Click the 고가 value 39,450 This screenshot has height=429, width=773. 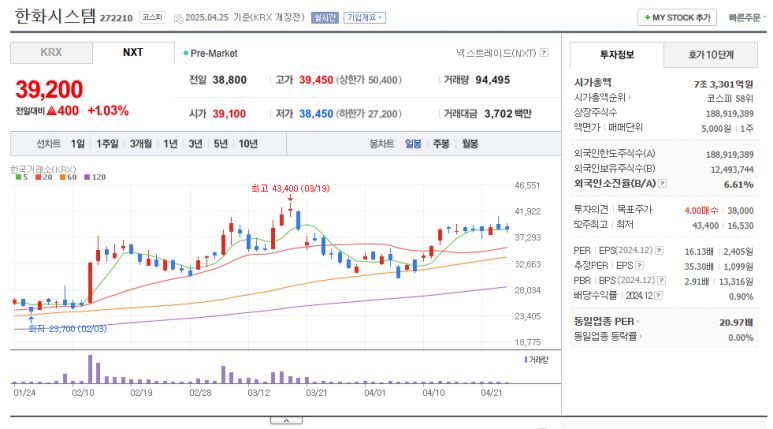point(316,80)
